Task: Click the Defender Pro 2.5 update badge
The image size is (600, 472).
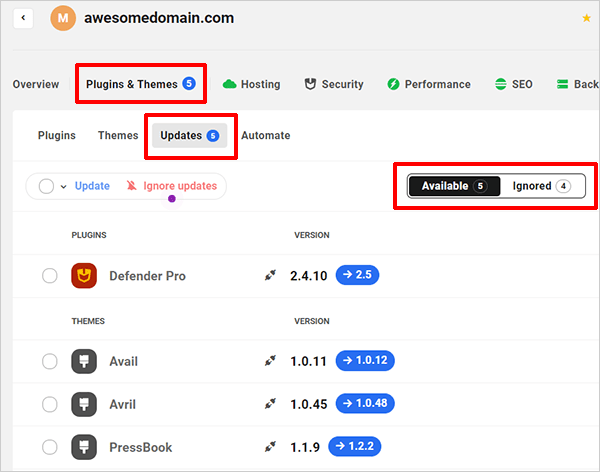Action: click(359, 275)
